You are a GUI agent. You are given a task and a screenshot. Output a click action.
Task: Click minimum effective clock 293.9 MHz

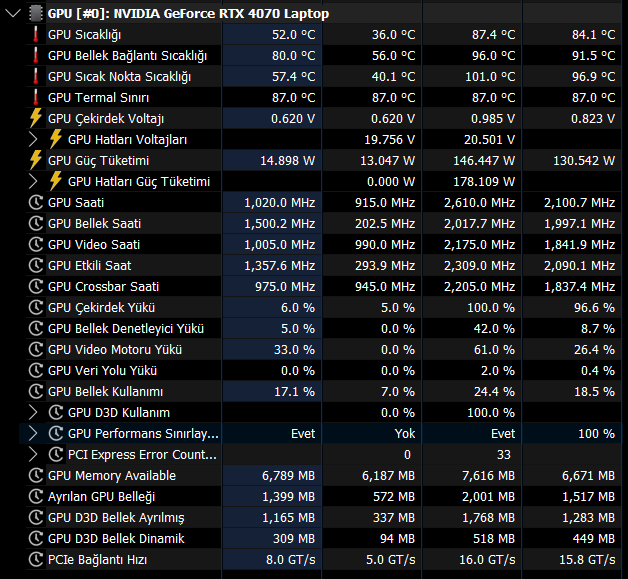click(x=385, y=265)
